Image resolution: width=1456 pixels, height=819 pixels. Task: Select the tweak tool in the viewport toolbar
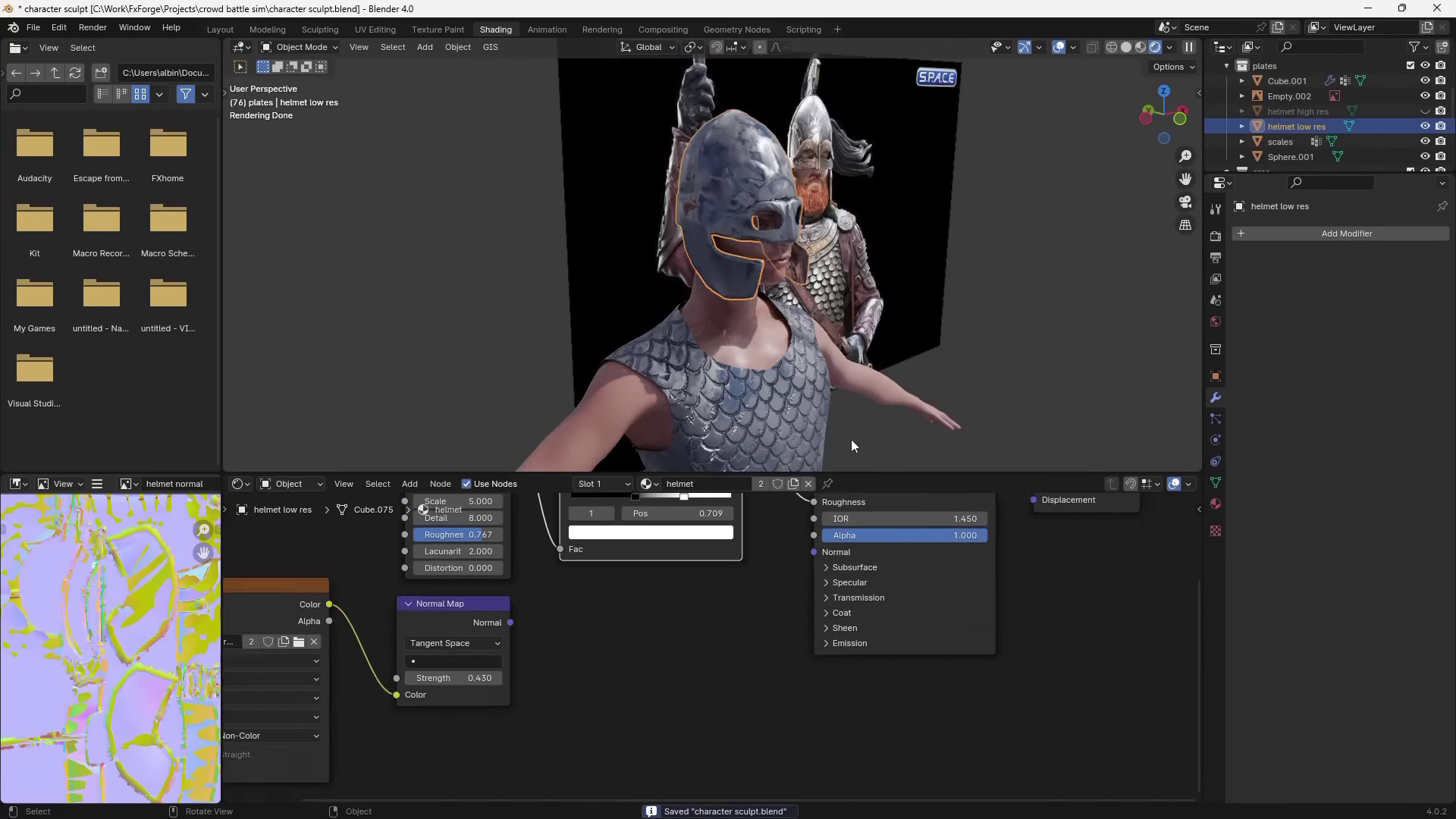(x=240, y=67)
